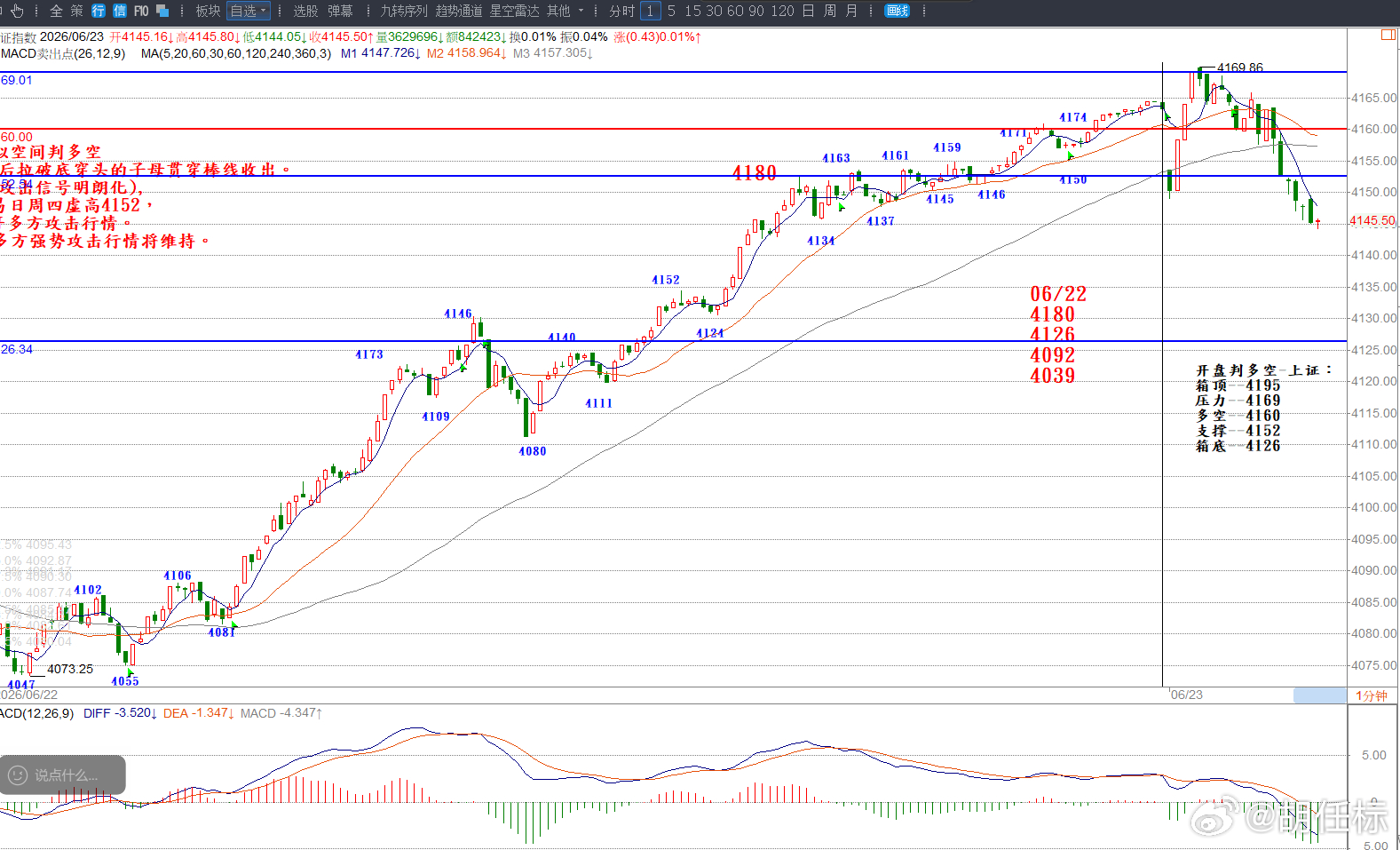The image size is (1400, 850).
Task: Expand the arrow next to 其他
Action: click(581, 11)
